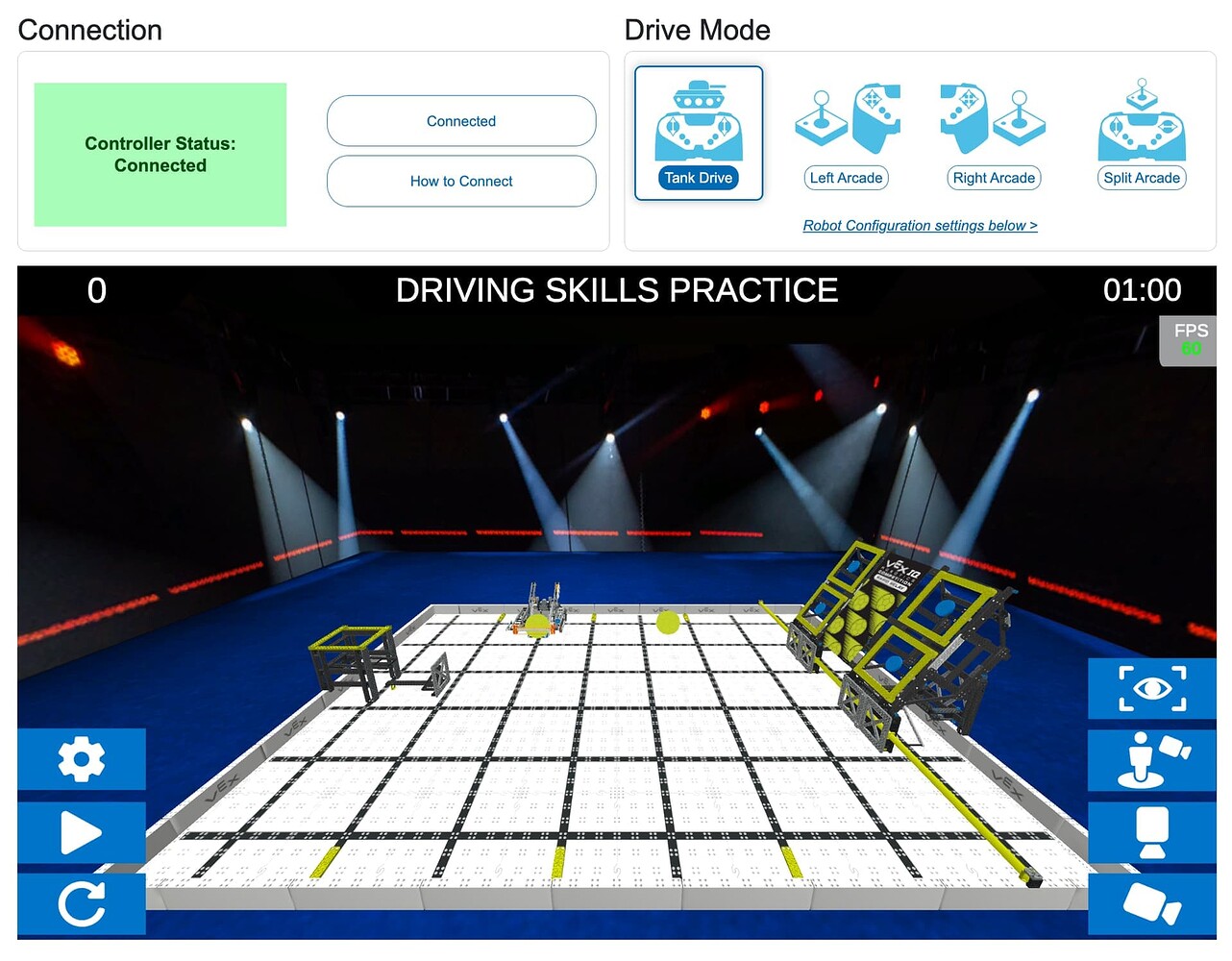Open the multi-camera view icon
The height and width of the screenshot is (961, 1232).
(x=1151, y=904)
